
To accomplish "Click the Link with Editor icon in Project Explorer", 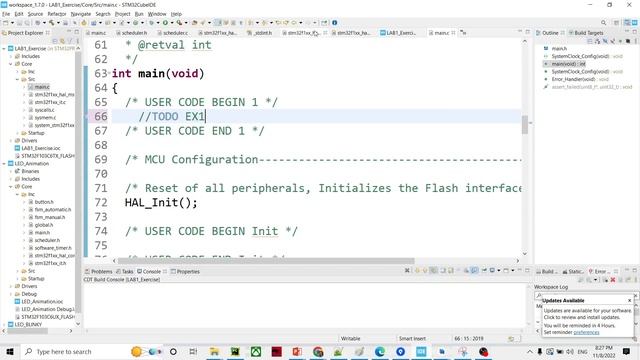I will [x=62, y=41].
